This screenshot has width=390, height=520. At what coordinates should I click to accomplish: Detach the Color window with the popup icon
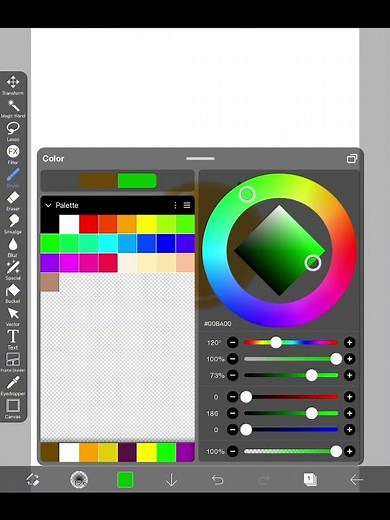(x=352, y=158)
